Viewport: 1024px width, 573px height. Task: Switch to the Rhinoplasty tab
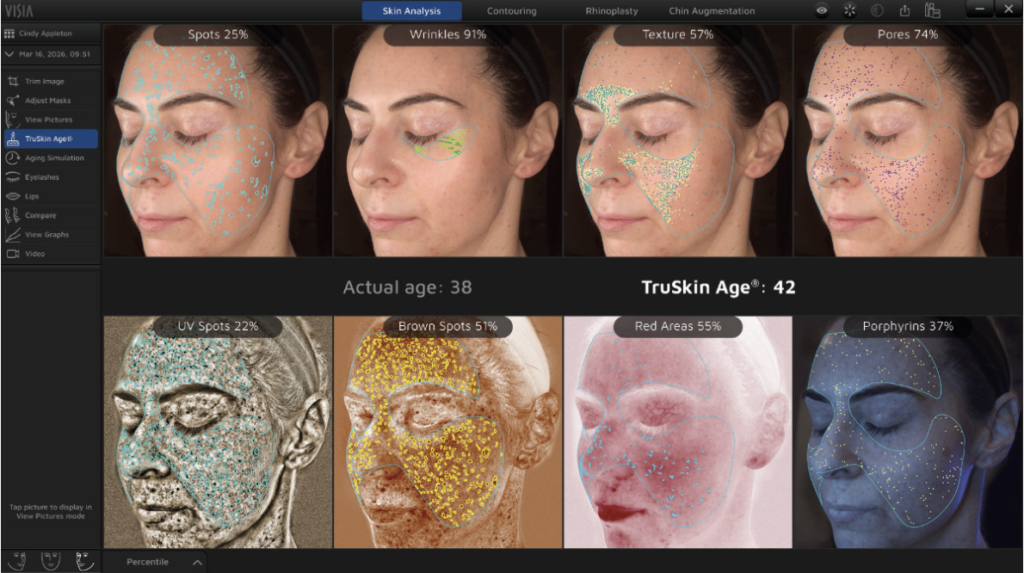[x=611, y=10]
